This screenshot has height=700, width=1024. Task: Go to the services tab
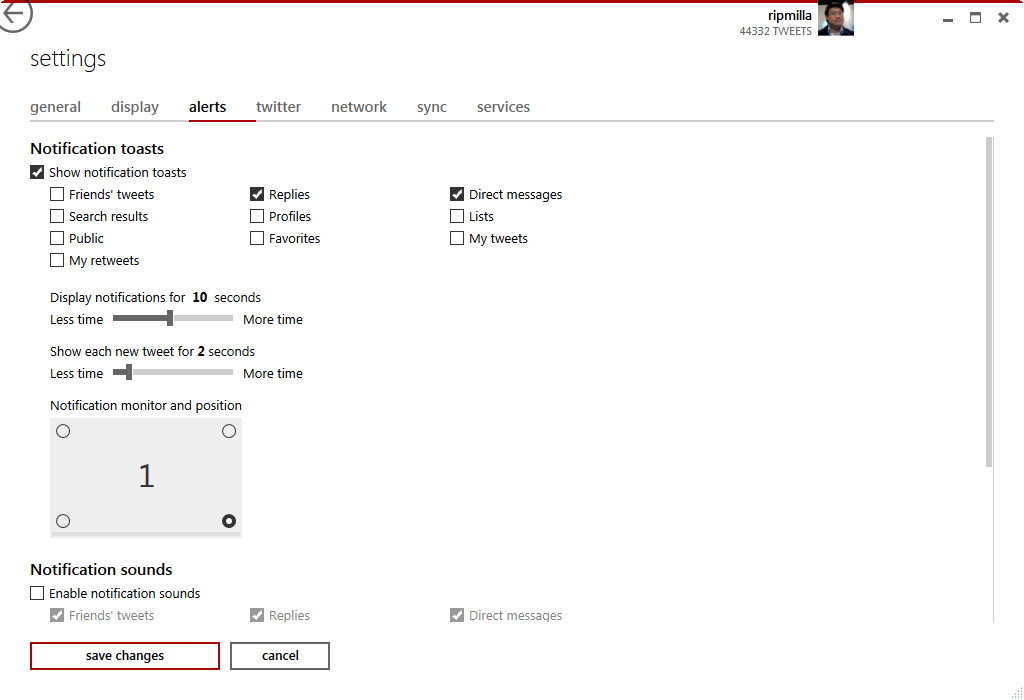[x=503, y=107]
